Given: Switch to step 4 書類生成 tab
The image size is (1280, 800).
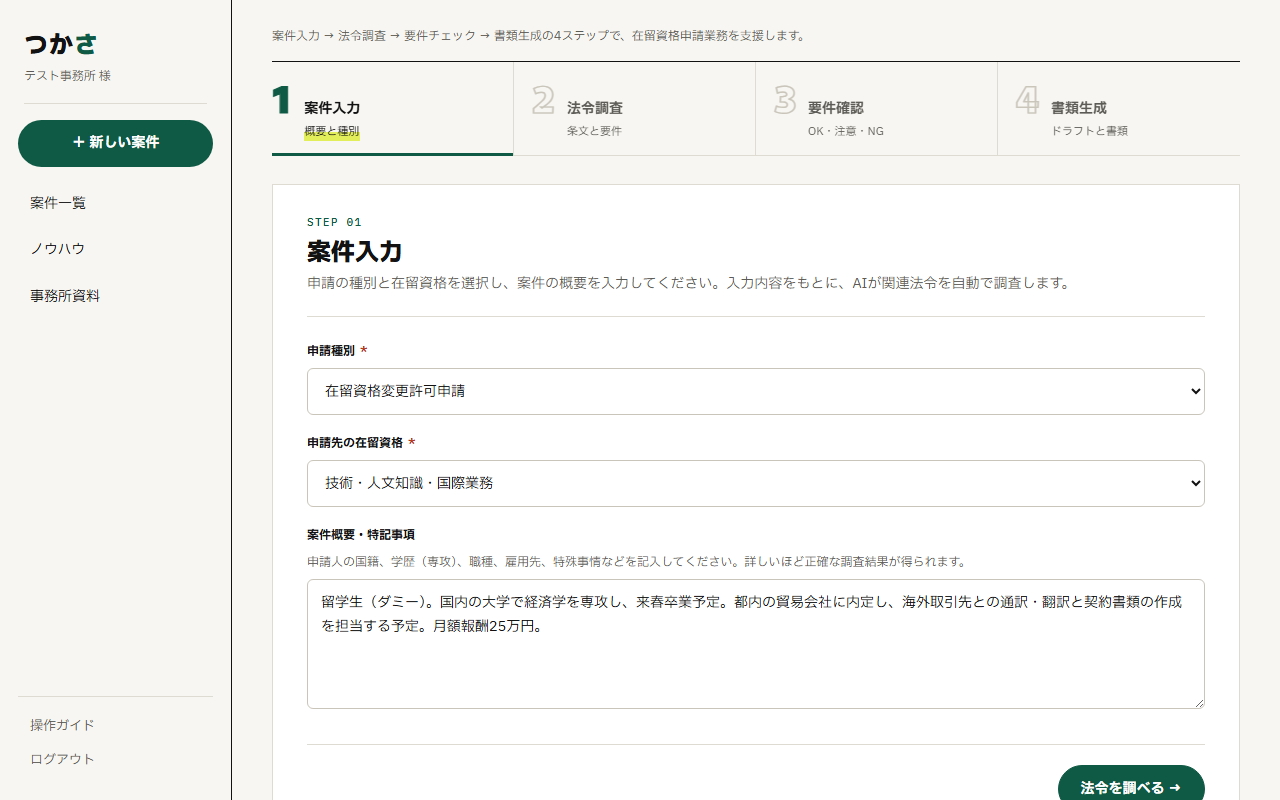Looking at the screenshot, I should (1118, 109).
